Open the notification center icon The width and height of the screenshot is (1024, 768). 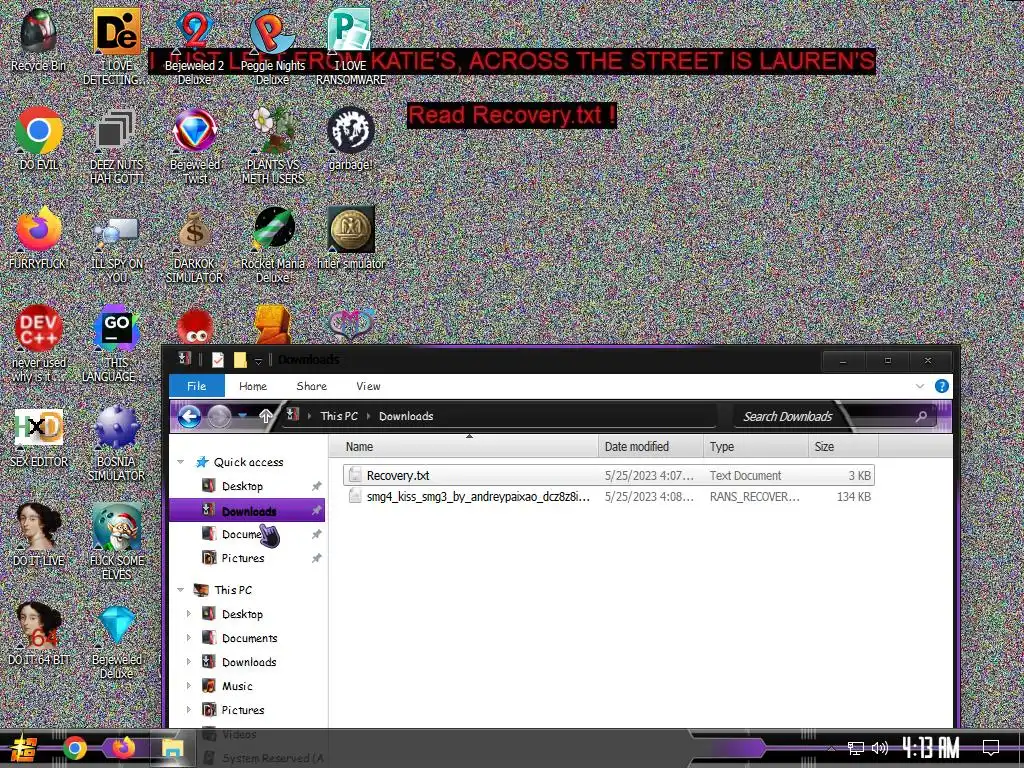991,747
